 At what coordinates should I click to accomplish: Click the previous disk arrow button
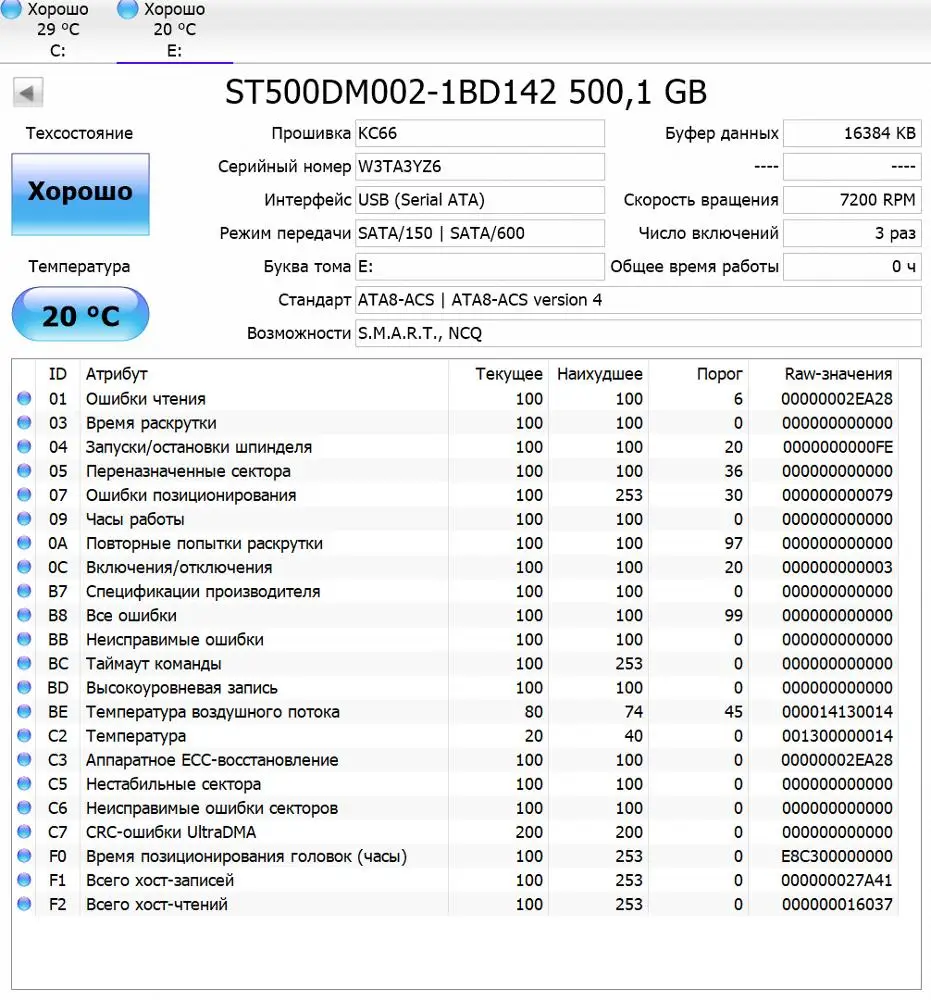[x=27, y=93]
